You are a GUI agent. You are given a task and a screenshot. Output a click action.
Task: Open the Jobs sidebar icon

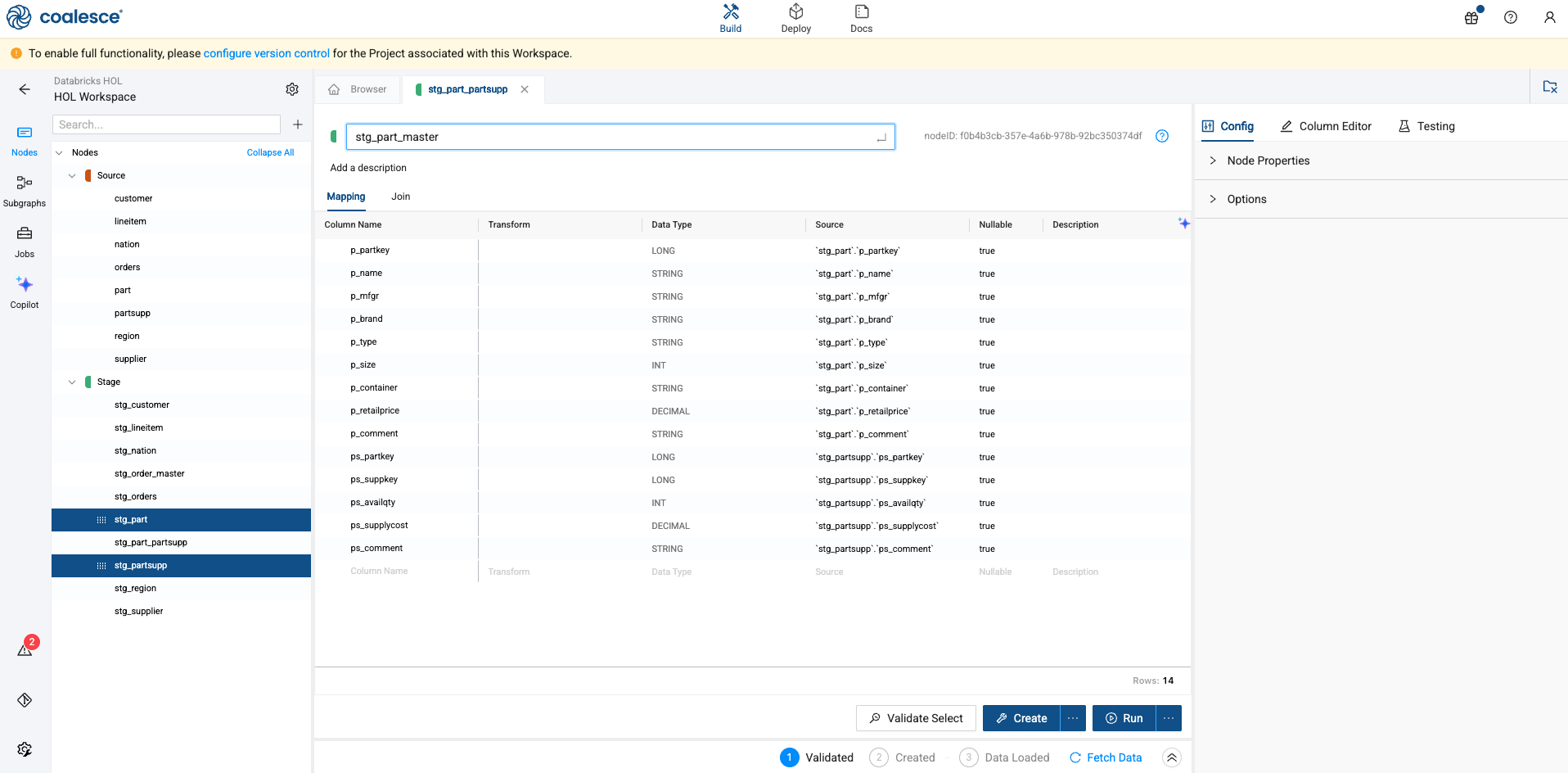point(25,242)
